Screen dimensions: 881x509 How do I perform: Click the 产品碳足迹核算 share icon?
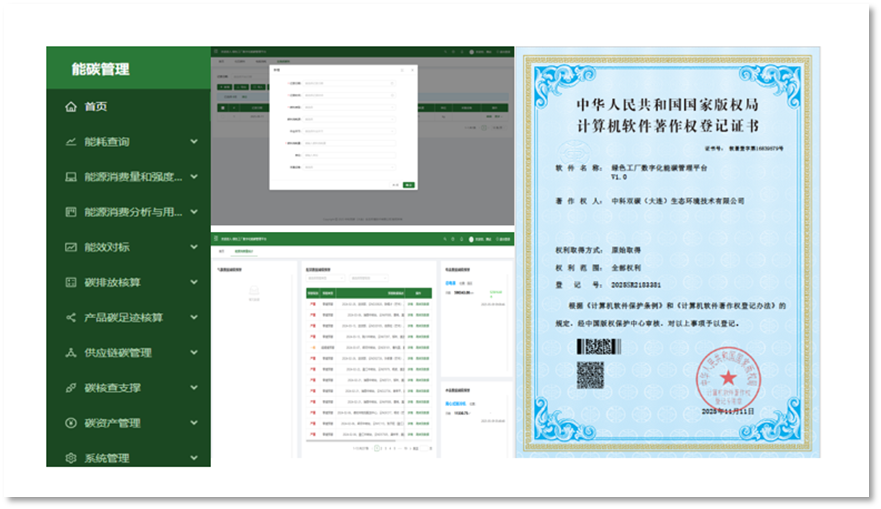tap(71, 318)
